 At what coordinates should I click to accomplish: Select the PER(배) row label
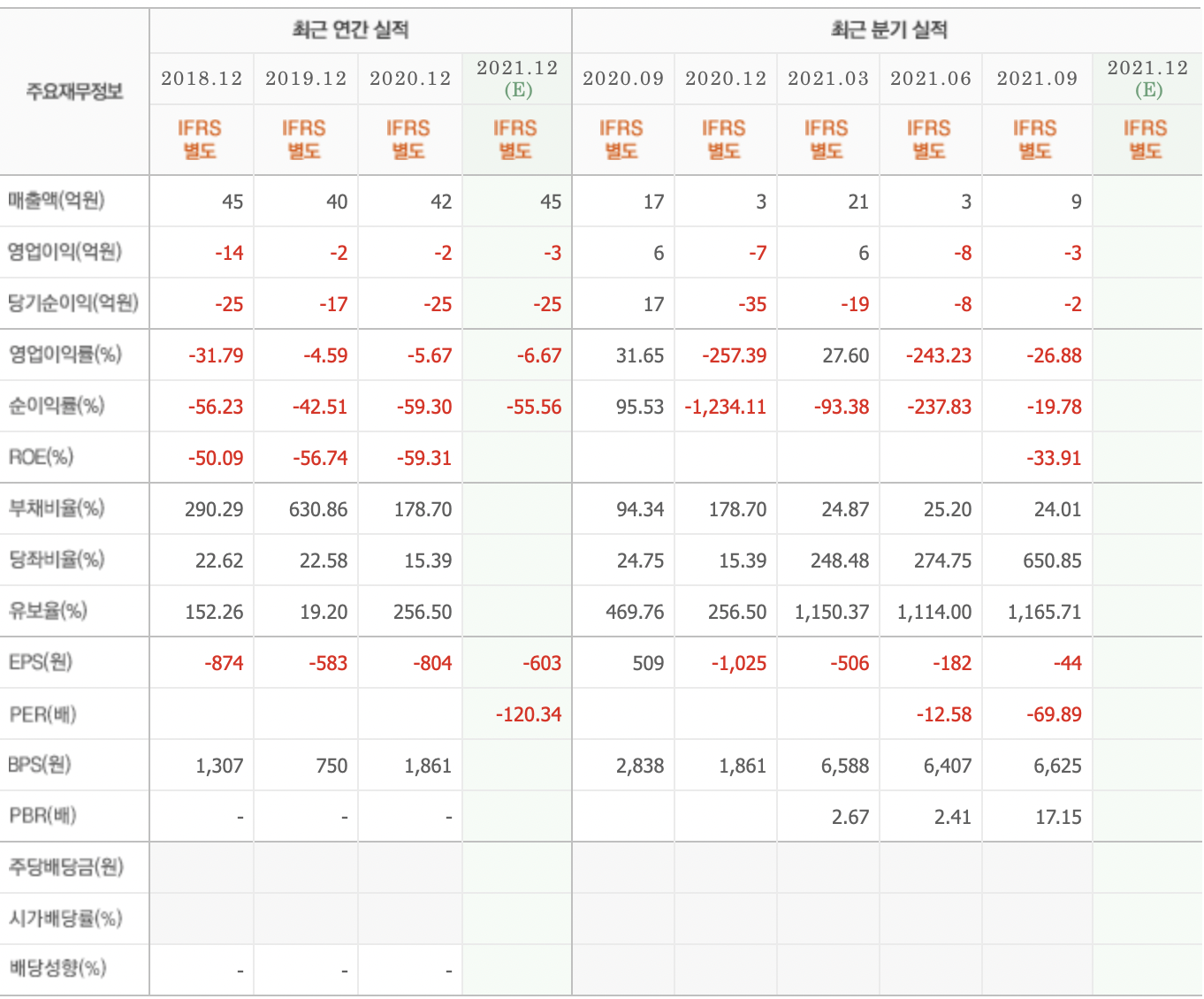click(42, 713)
